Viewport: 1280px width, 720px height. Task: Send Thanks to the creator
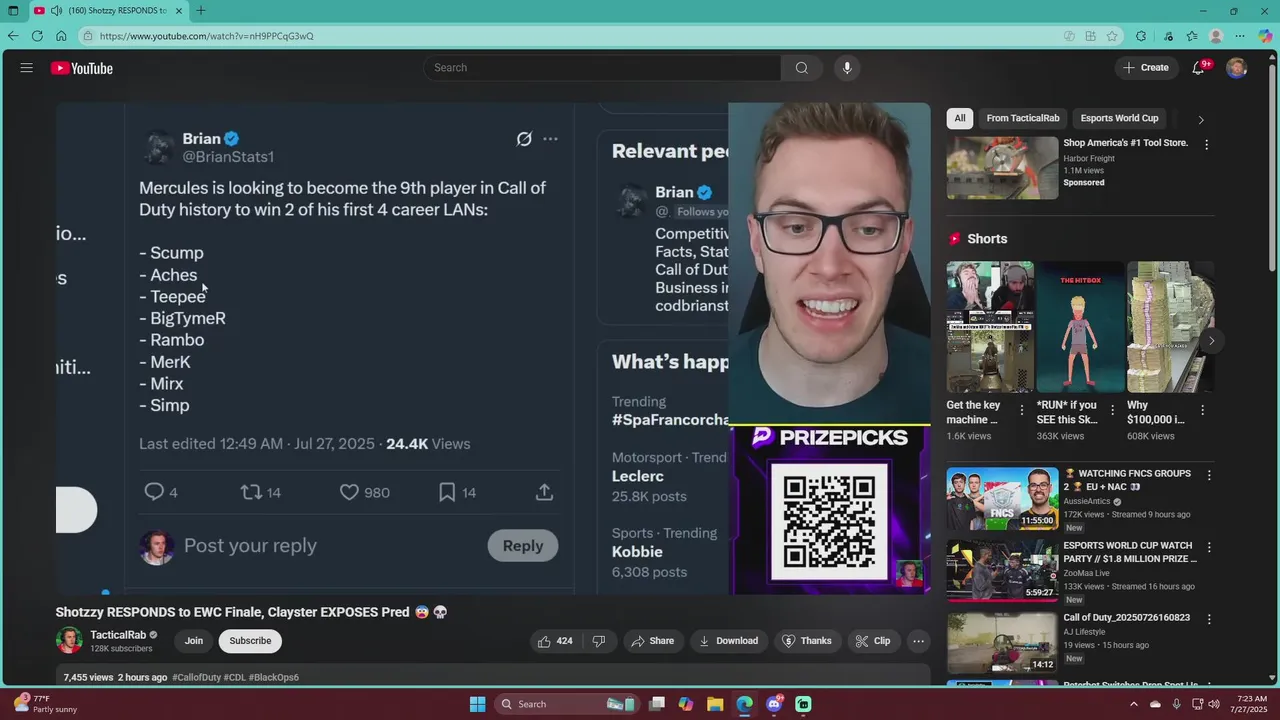806,641
